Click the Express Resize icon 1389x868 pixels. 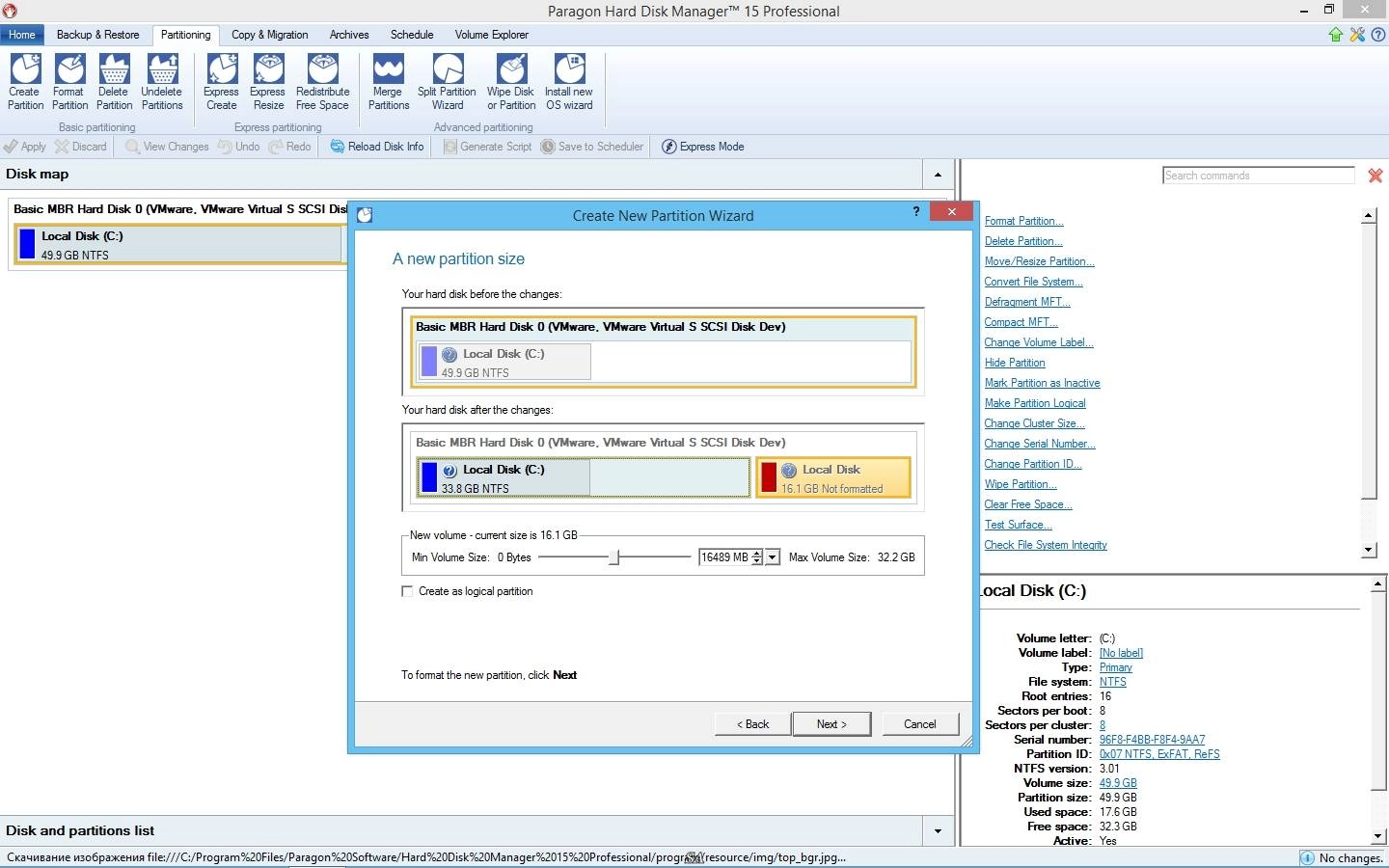click(x=267, y=81)
